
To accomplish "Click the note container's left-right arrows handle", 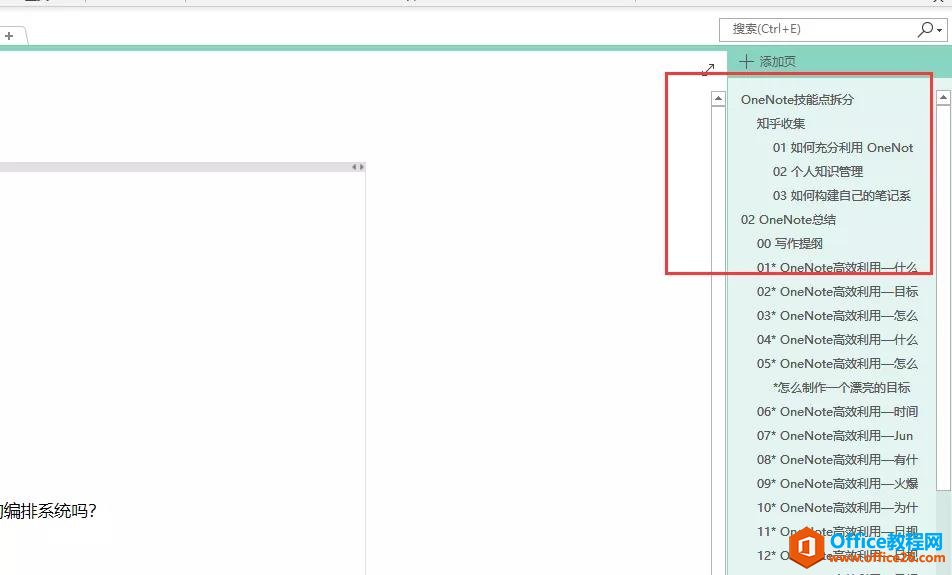I will pyautogui.click(x=358, y=167).
